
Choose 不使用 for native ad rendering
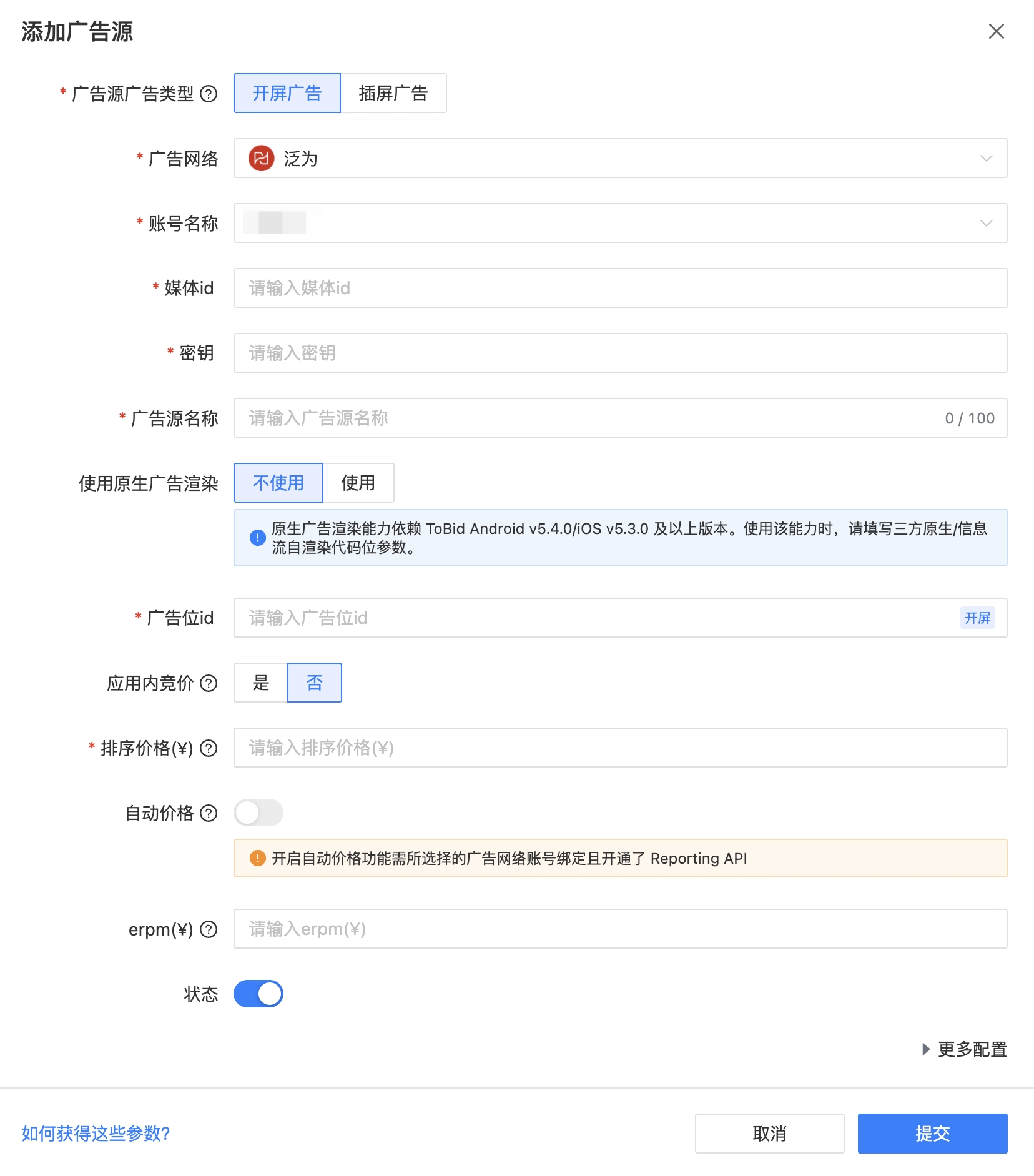click(278, 483)
